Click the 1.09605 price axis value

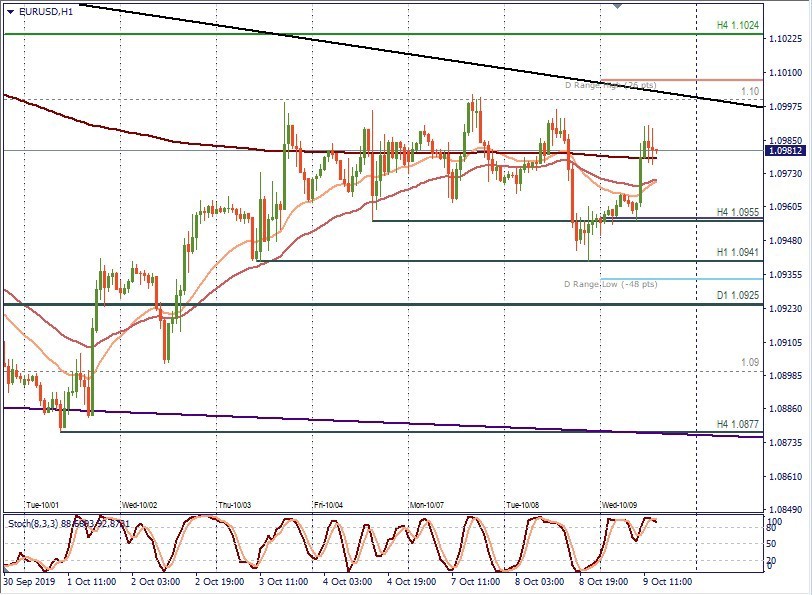point(786,207)
